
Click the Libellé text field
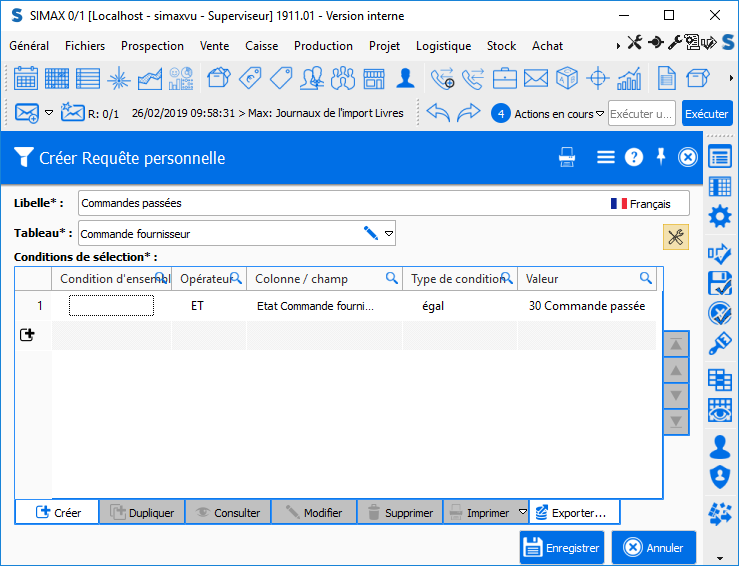pos(340,203)
